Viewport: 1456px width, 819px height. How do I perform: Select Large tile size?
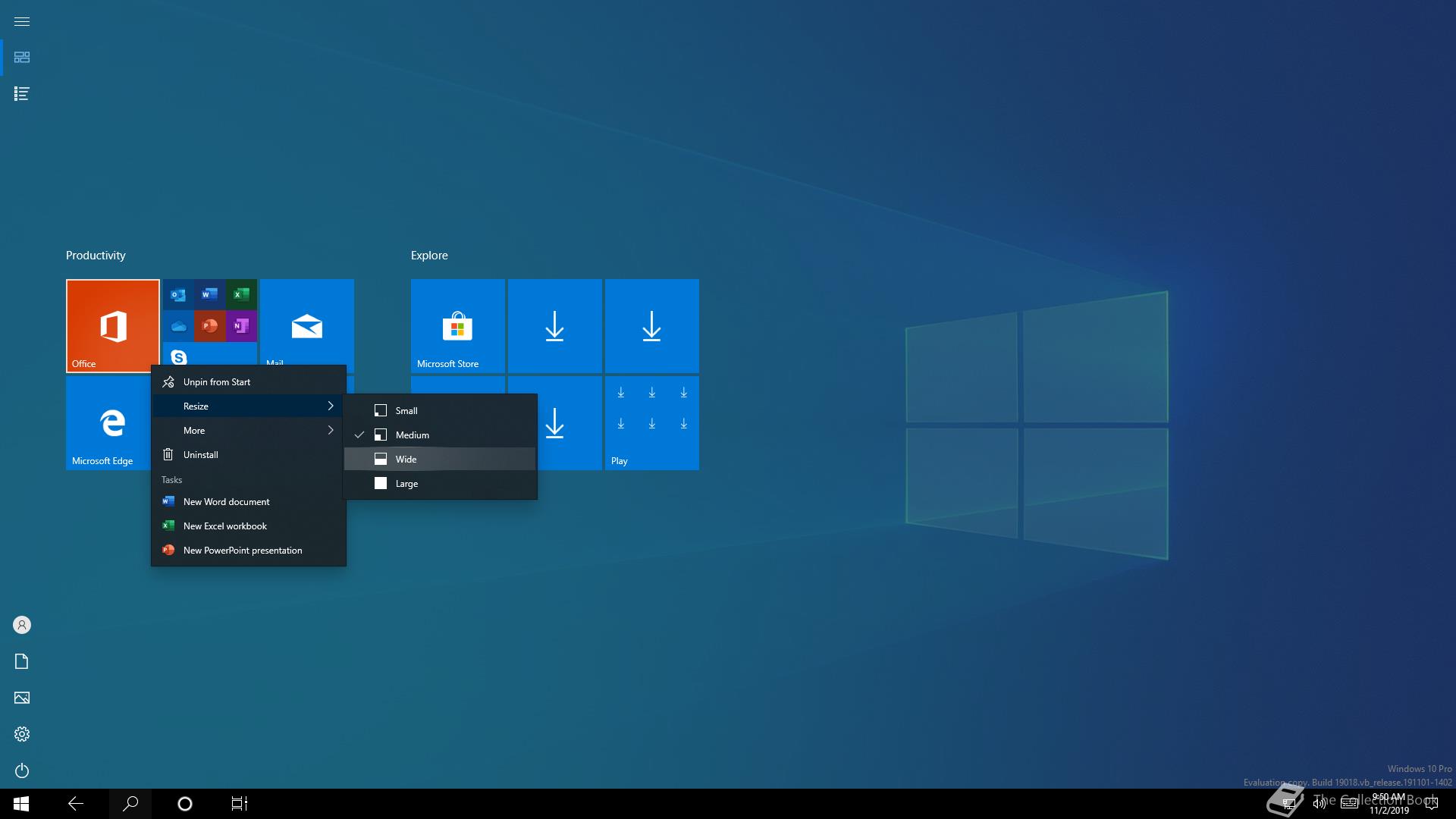440,483
